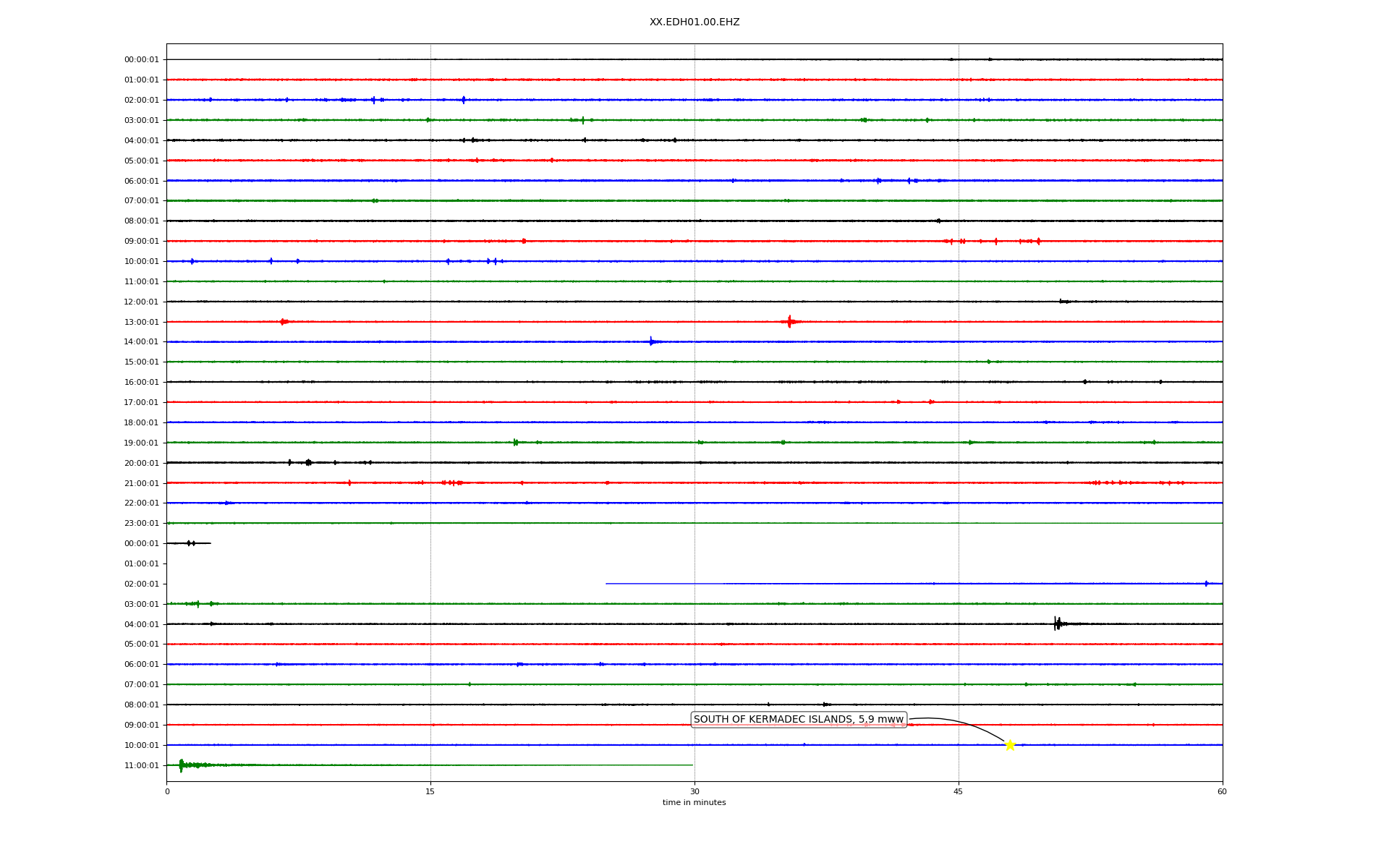1389x868 pixels.
Task: Click the 22:00:01 row label
Action: (141, 503)
